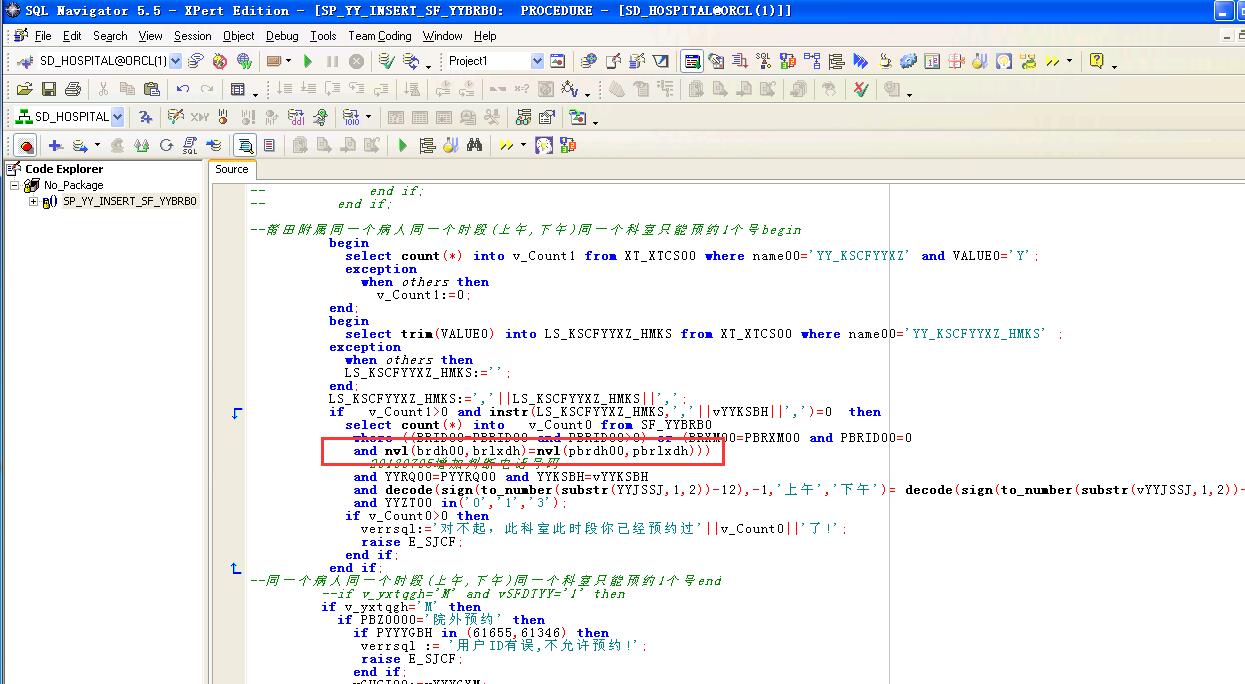Click the yellow question mark help icon
Screen dimensions: 1245x684
[x=1096, y=61]
